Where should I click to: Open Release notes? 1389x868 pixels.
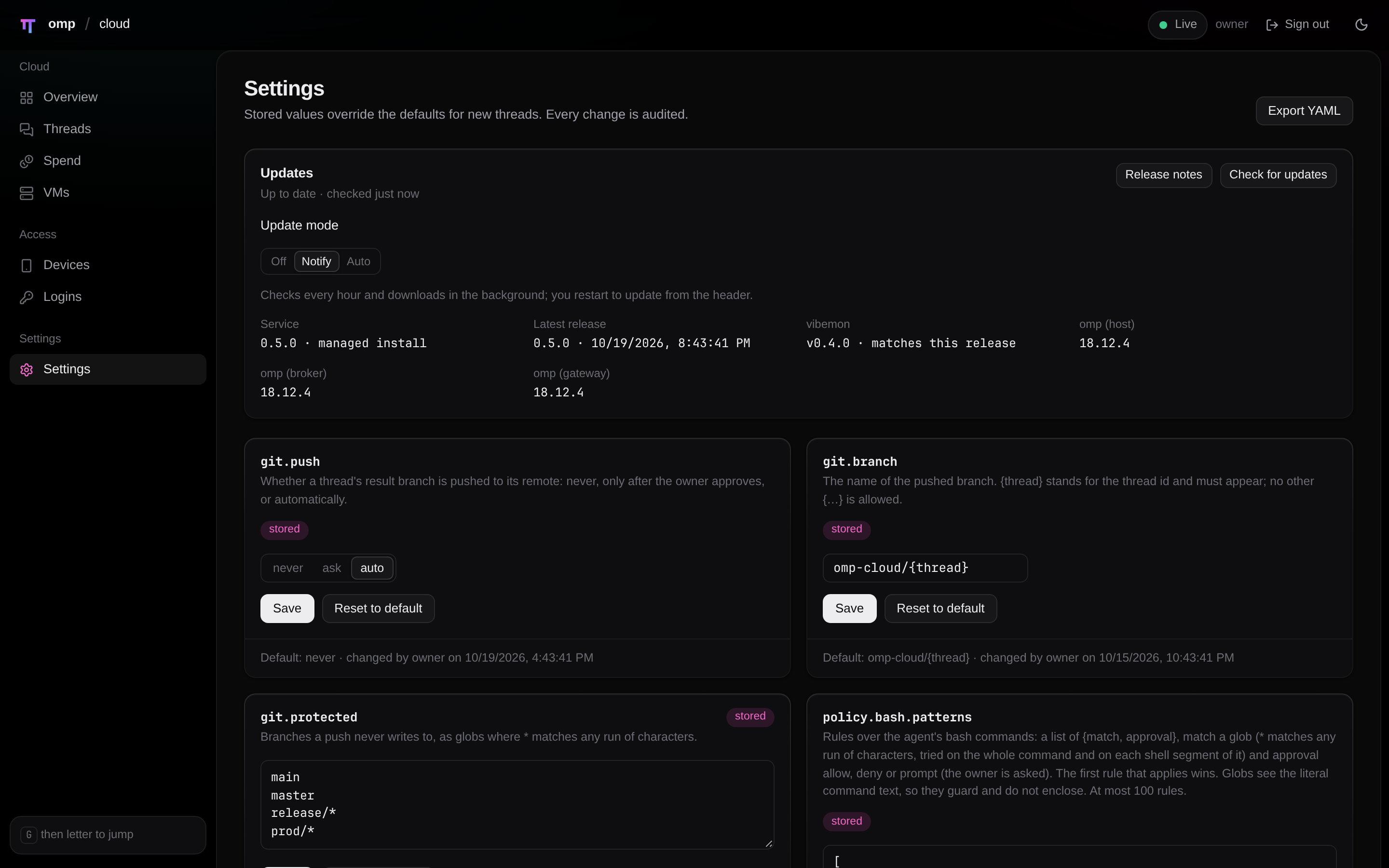1163,175
